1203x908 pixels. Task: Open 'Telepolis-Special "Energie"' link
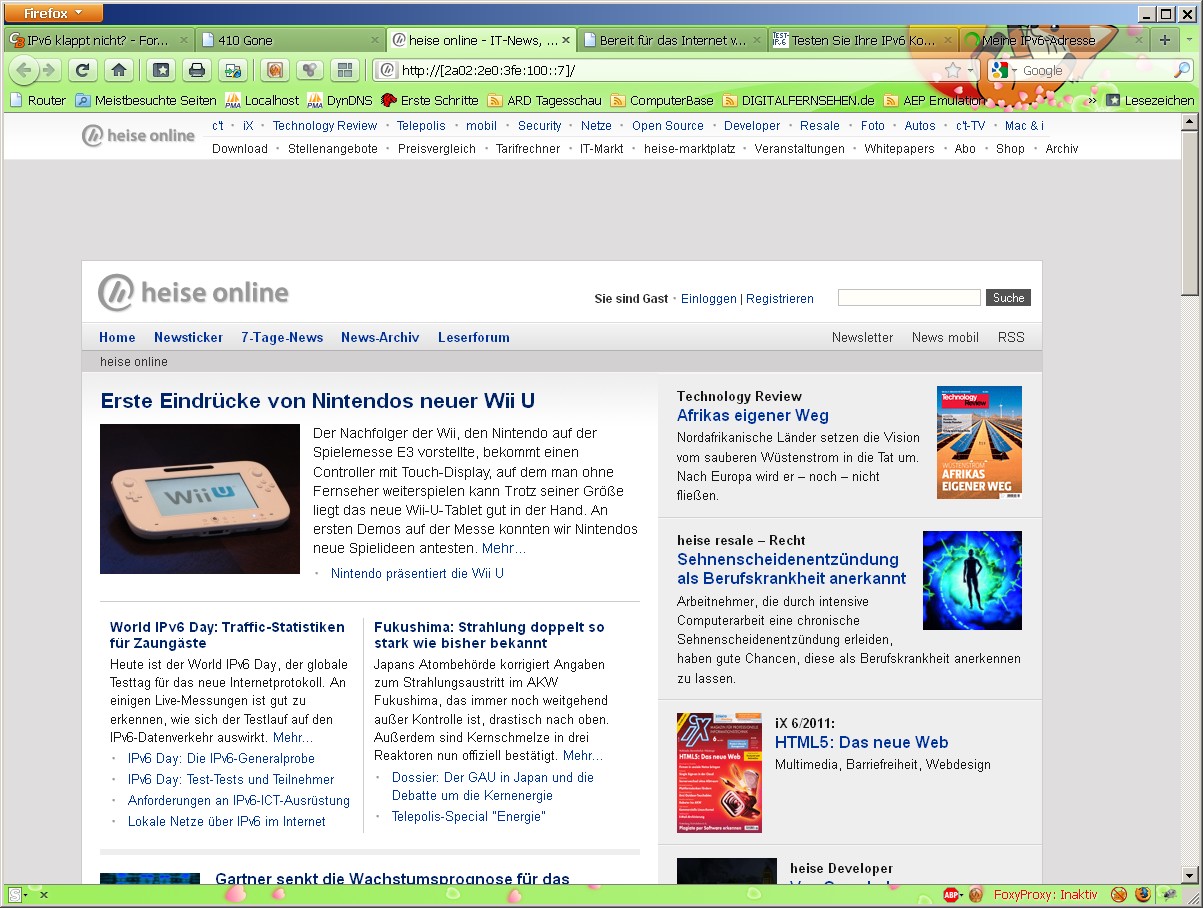pyautogui.click(x=469, y=816)
